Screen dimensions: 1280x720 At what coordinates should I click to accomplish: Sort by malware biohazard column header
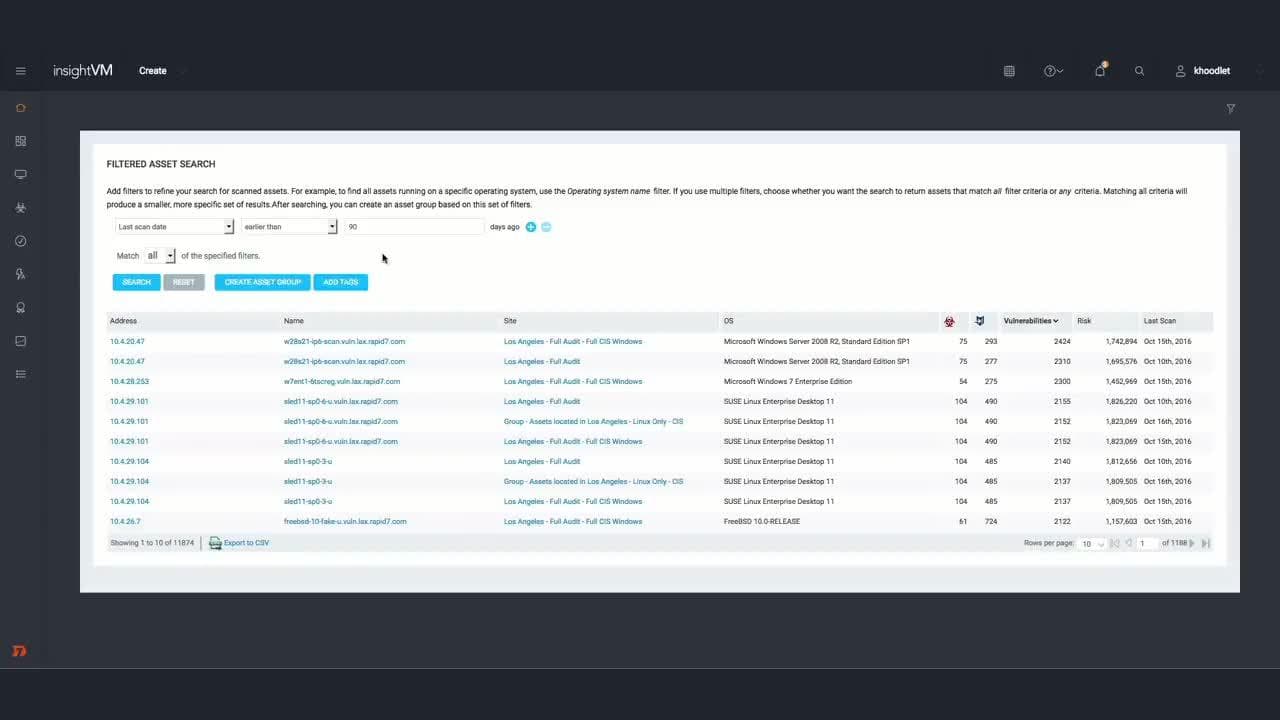(x=949, y=321)
